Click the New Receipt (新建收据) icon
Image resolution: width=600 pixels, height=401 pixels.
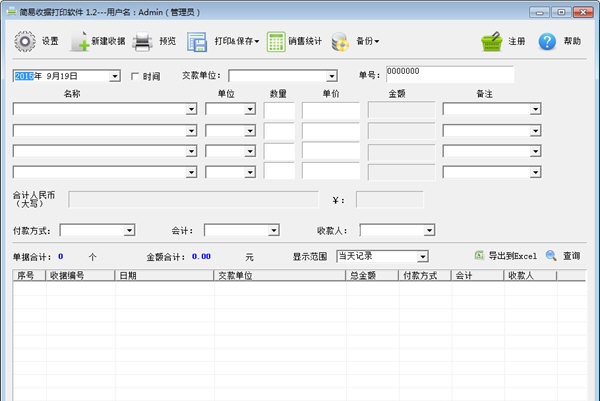[79, 42]
